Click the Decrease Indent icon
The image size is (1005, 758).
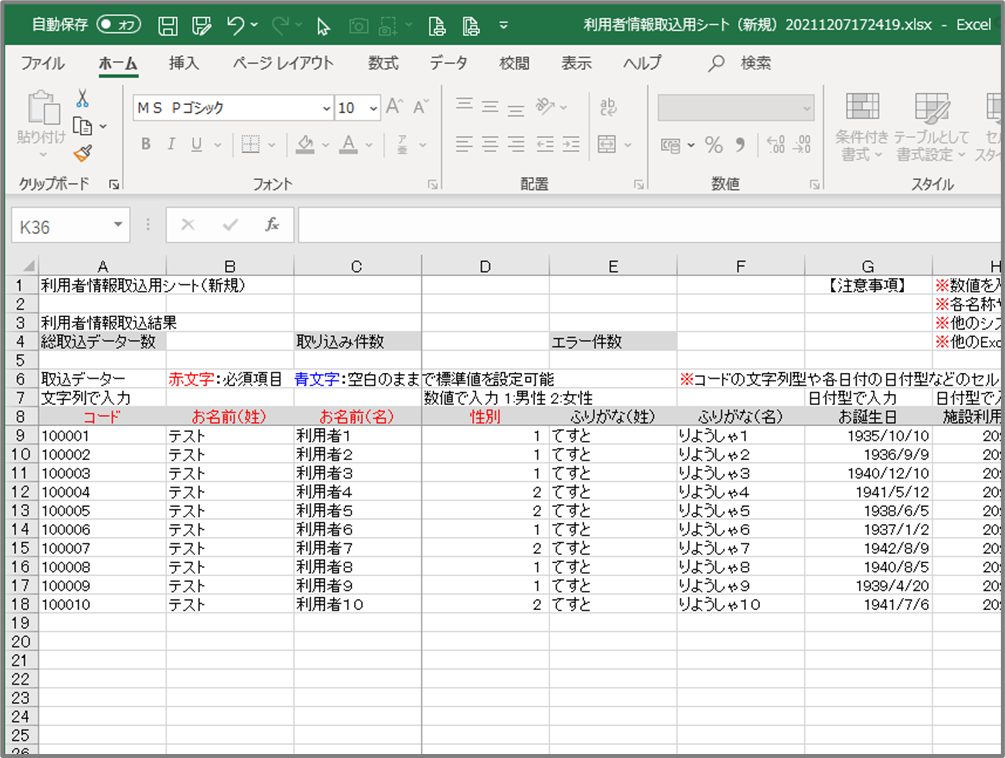click(545, 144)
